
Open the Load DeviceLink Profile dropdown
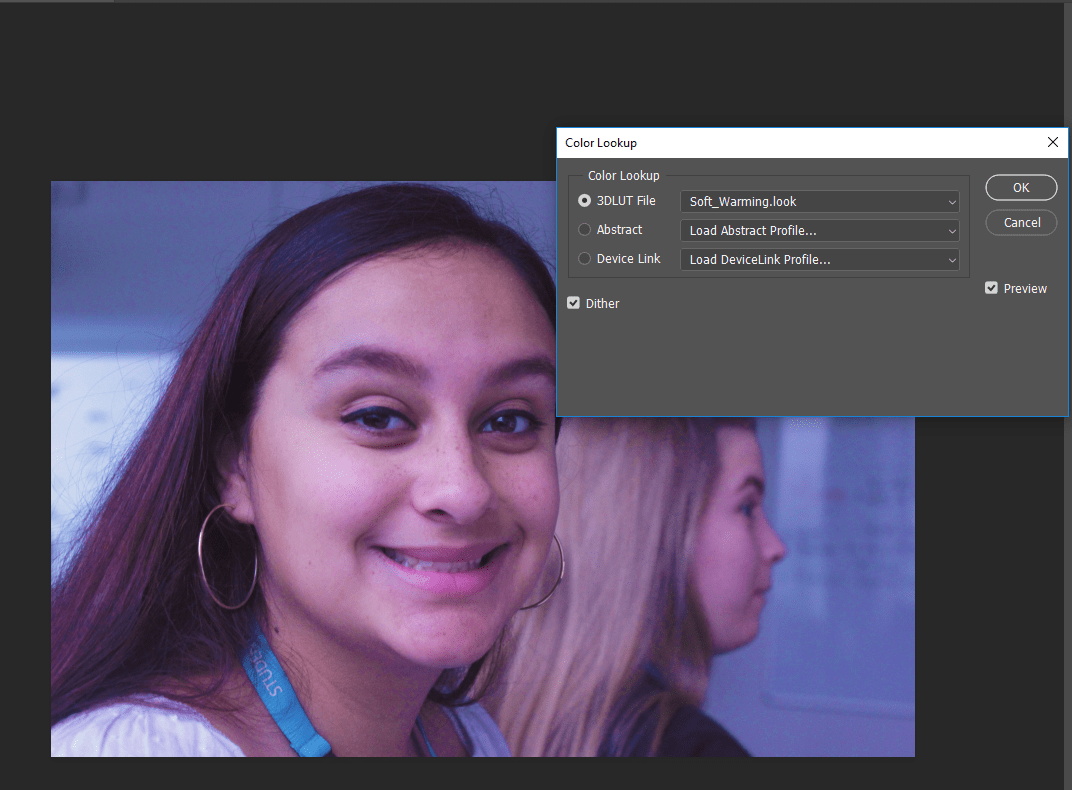(x=818, y=260)
